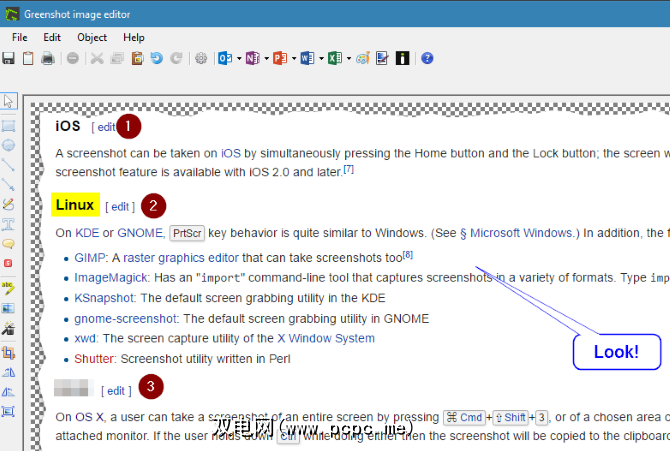Paste element using the brown clipboard icon
670x451 pixels.
[137, 58]
